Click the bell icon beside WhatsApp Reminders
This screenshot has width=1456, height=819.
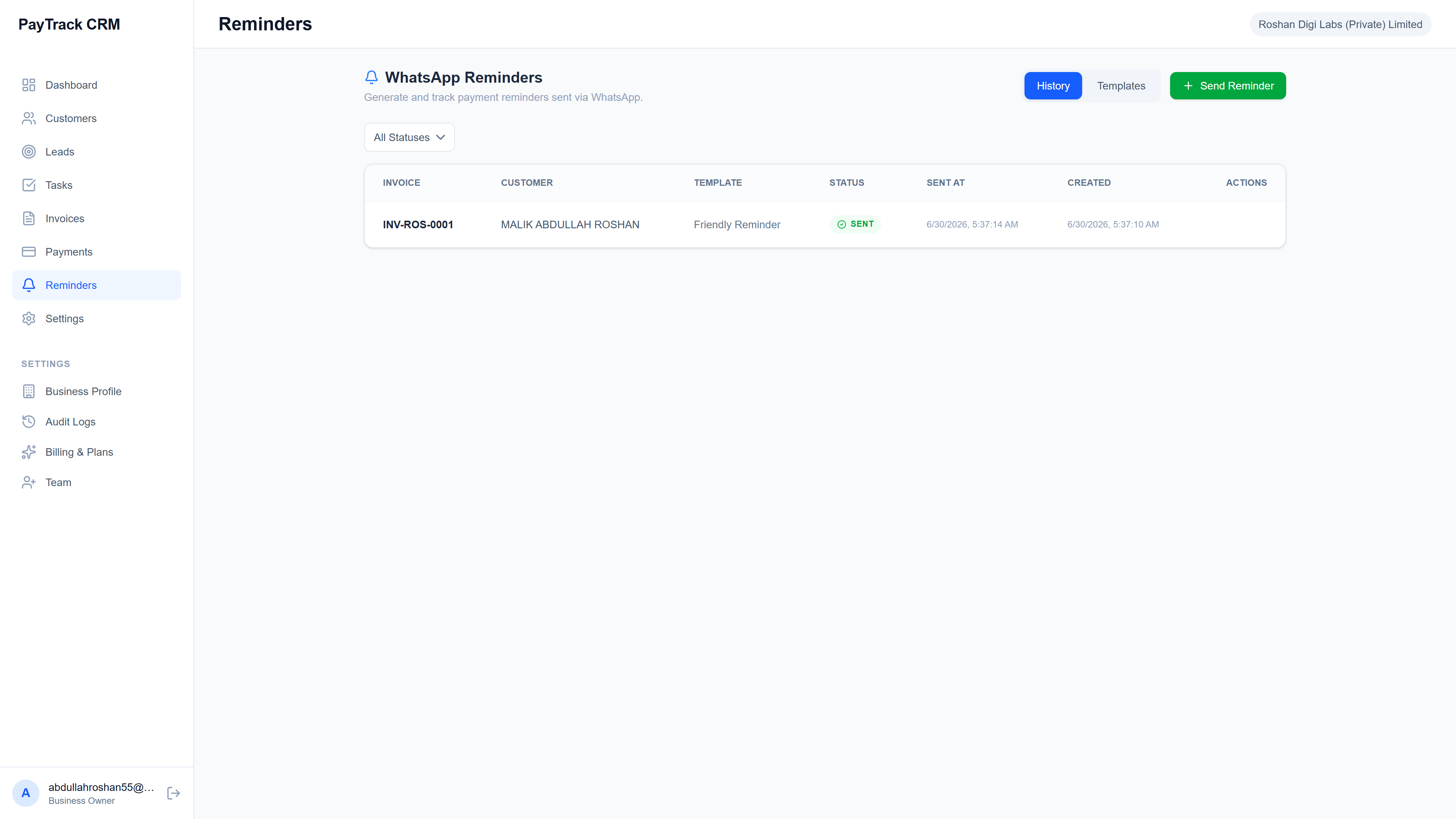tap(371, 77)
